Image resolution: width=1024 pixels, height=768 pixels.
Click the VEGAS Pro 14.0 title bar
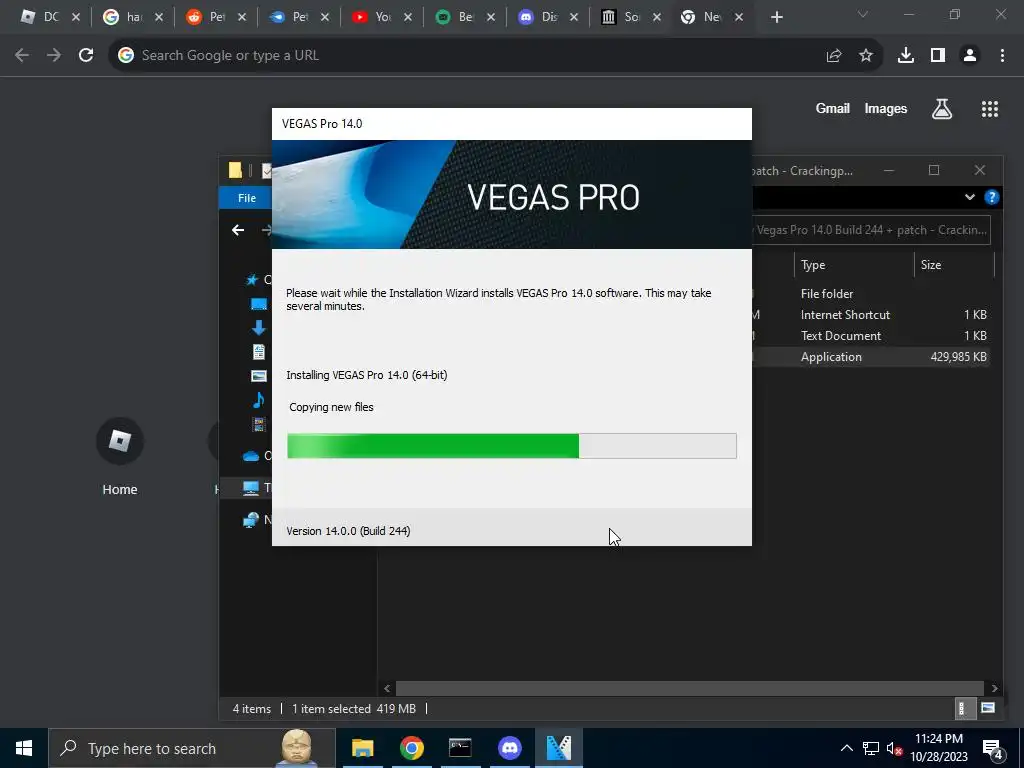click(512, 124)
